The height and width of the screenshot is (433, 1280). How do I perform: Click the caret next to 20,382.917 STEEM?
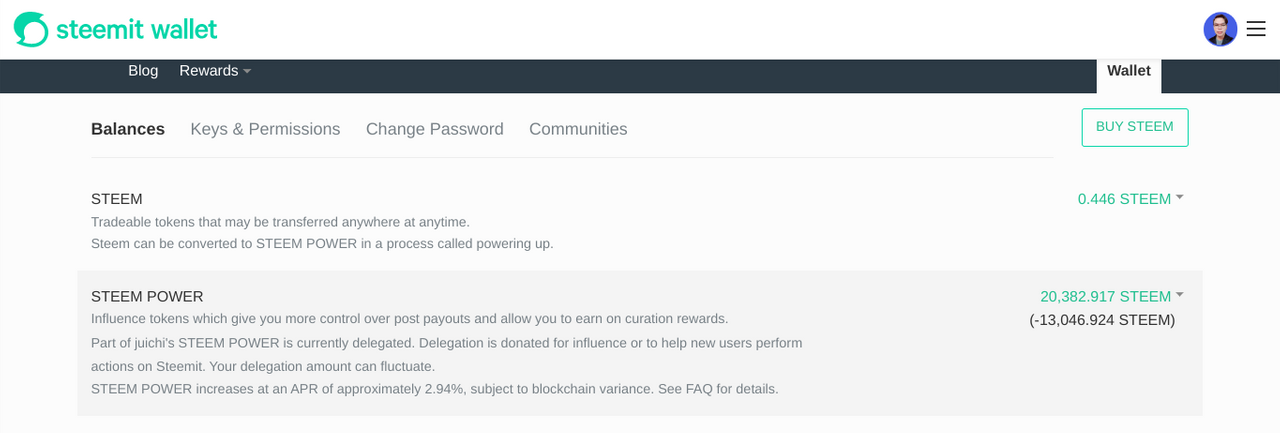(1180, 294)
